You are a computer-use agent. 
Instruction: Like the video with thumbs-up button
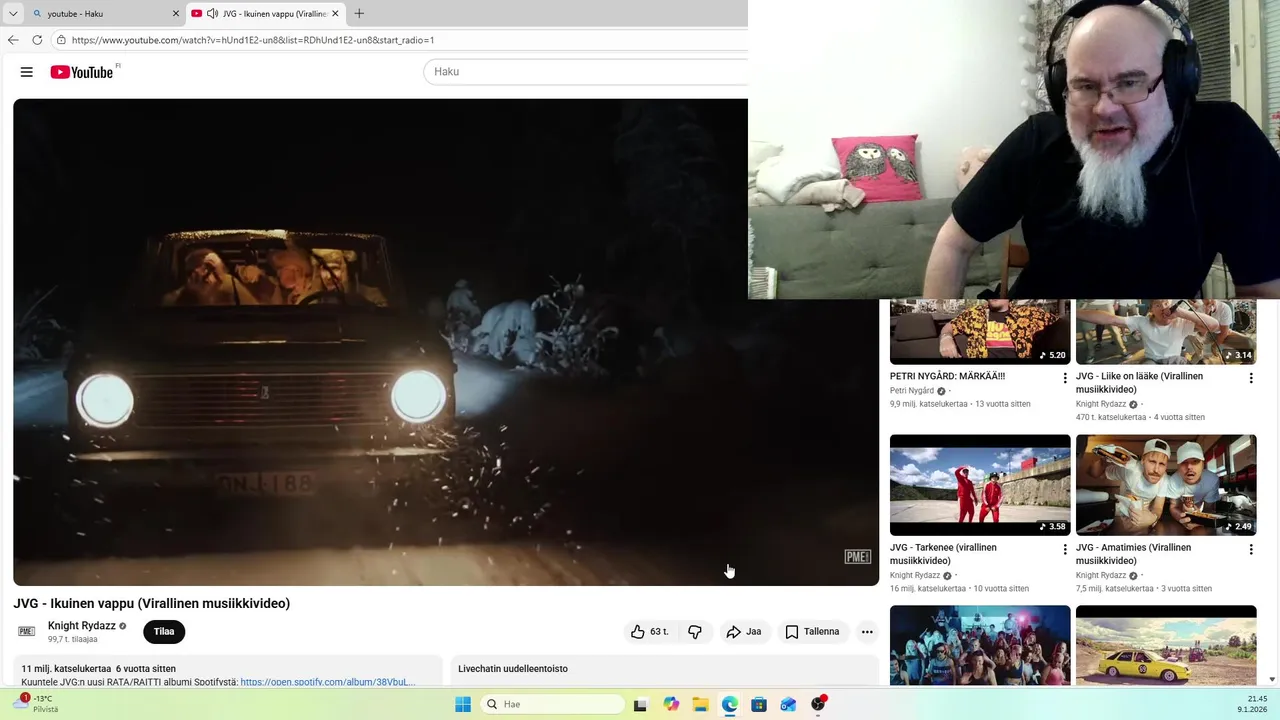[x=649, y=632]
